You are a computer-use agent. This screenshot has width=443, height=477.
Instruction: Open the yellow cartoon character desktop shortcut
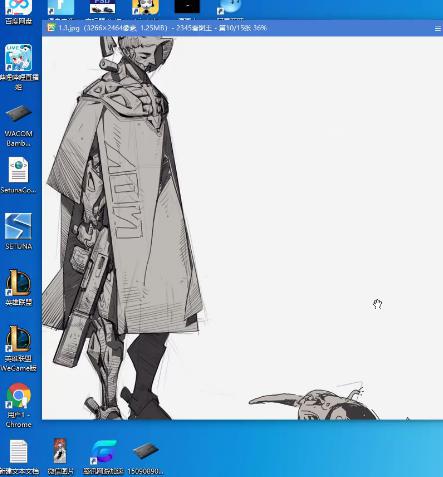click(145, 7)
